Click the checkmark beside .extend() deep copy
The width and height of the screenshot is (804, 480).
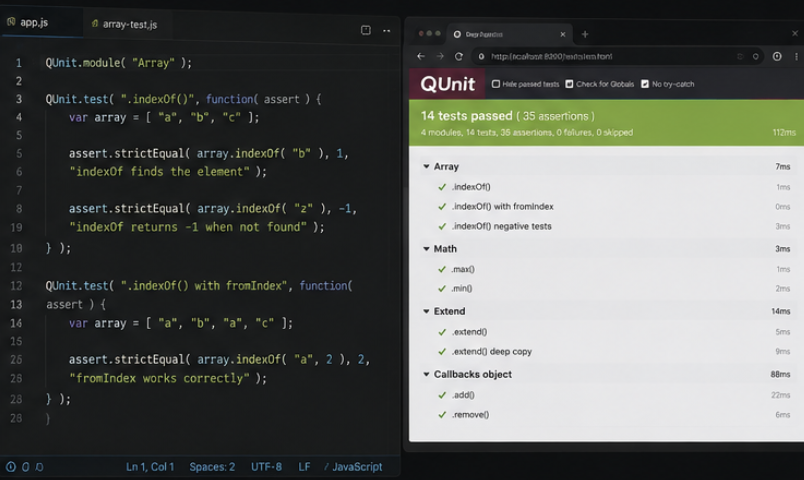coord(442,352)
